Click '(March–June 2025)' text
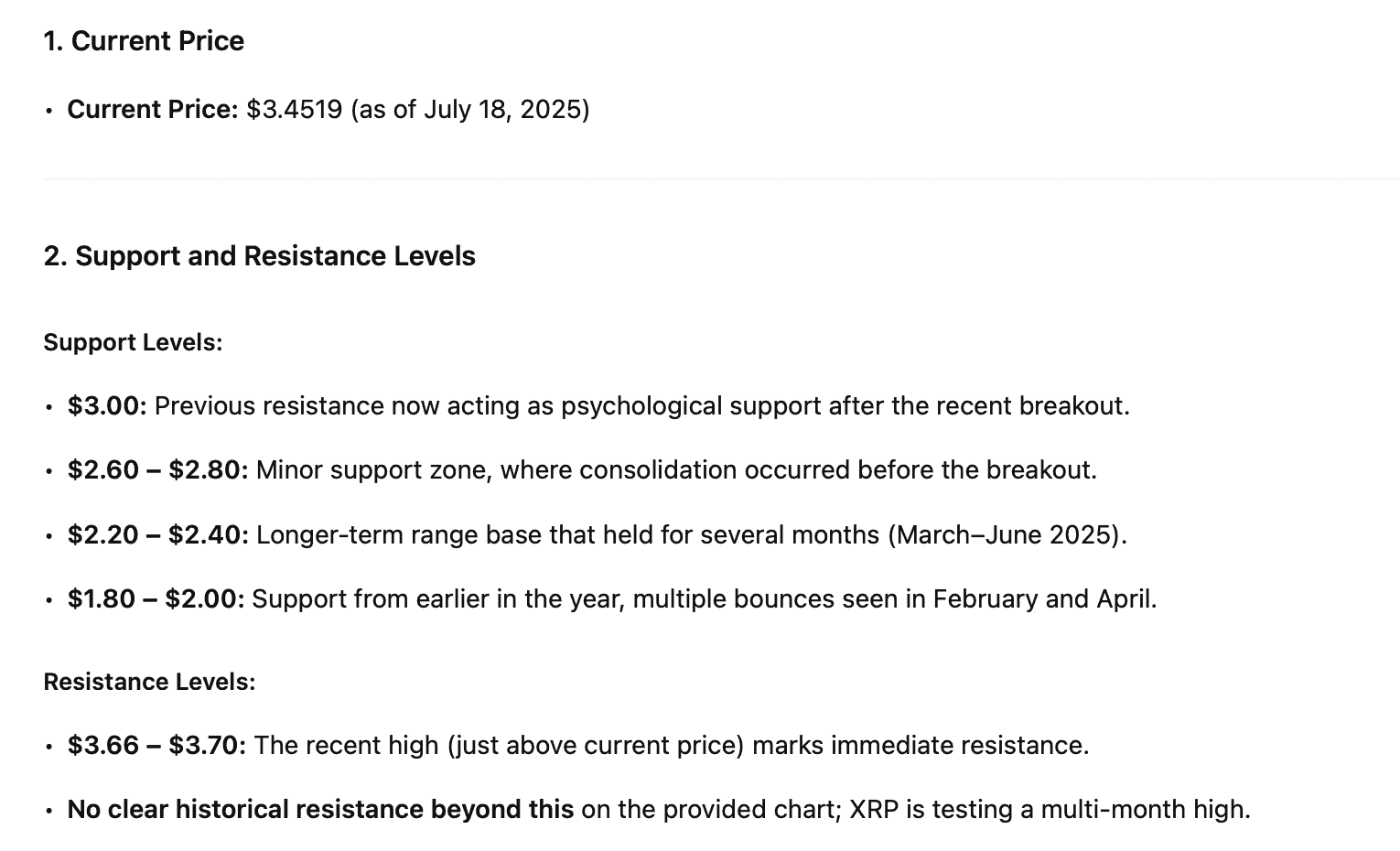 click(1004, 534)
